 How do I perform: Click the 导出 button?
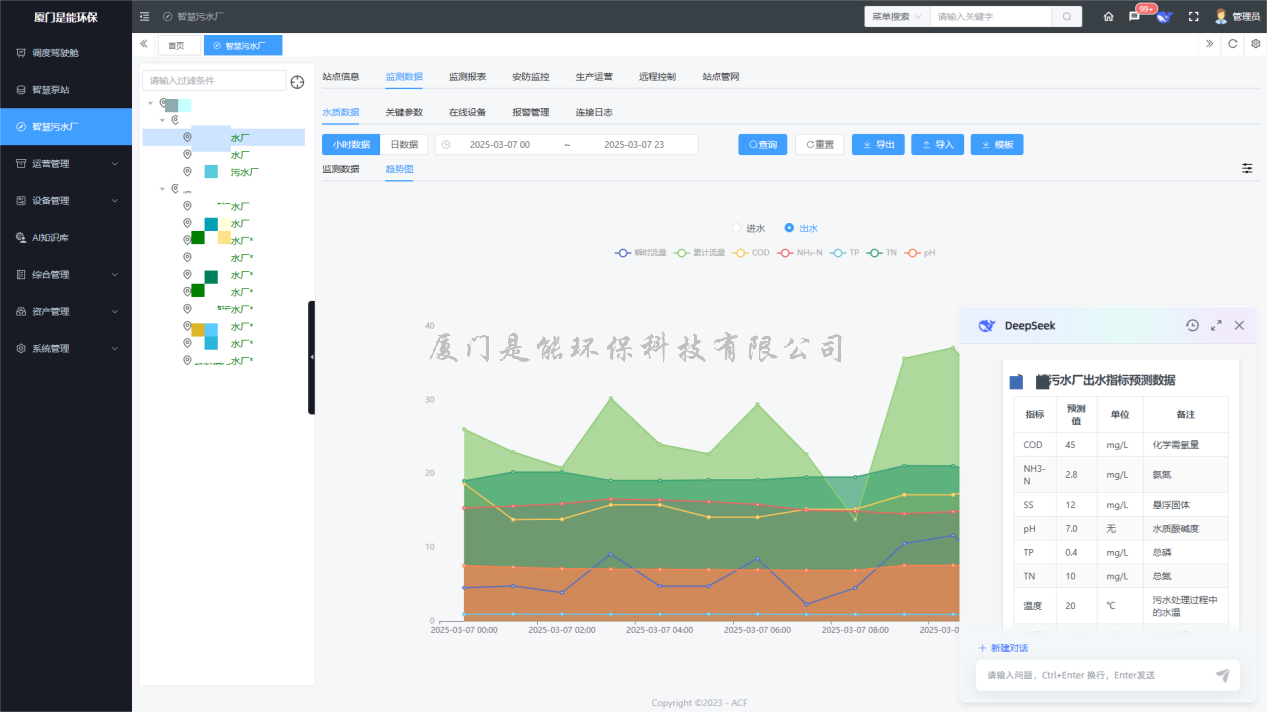click(x=879, y=145)
